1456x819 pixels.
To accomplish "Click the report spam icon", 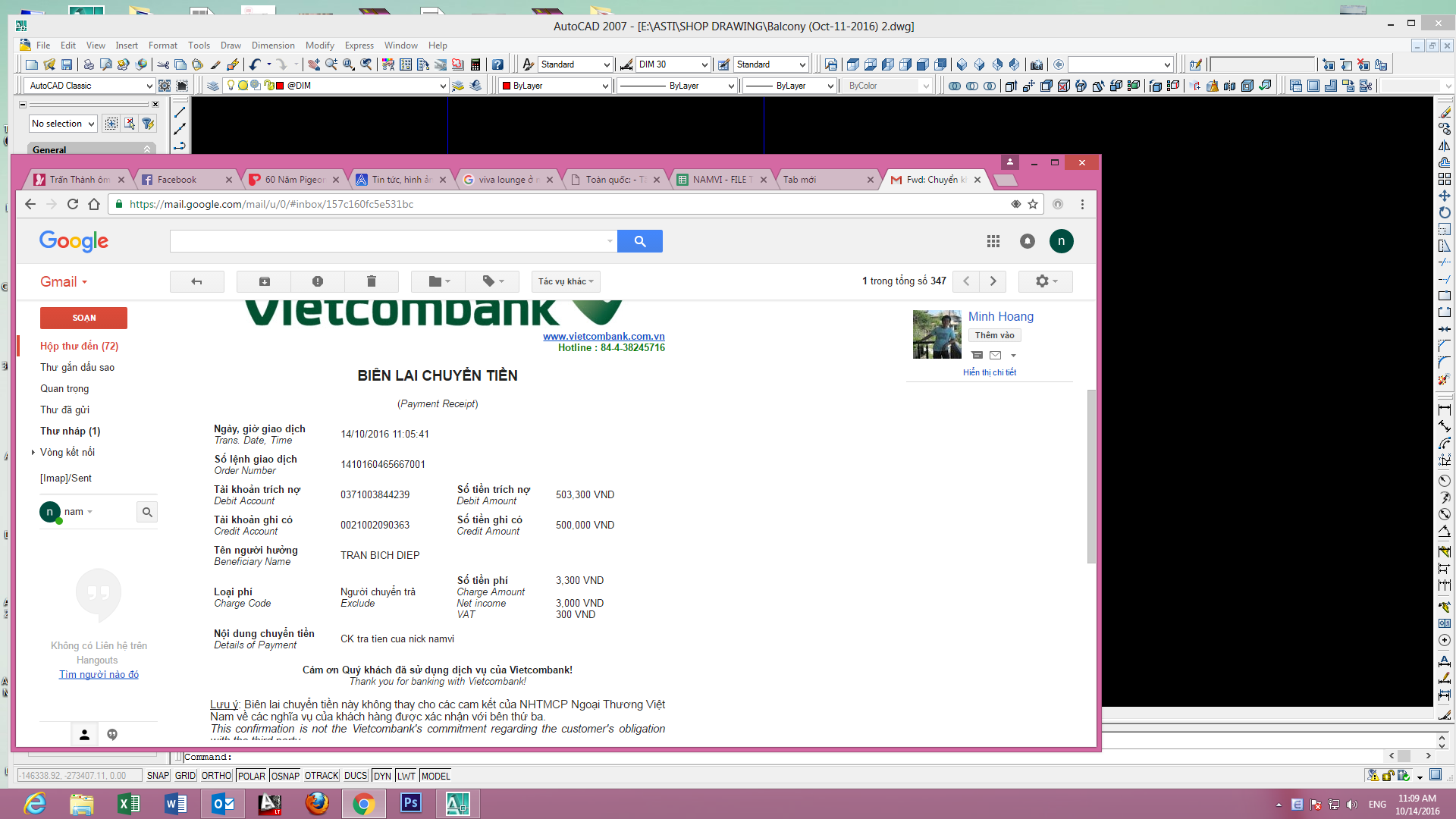I will click(318, 281).
